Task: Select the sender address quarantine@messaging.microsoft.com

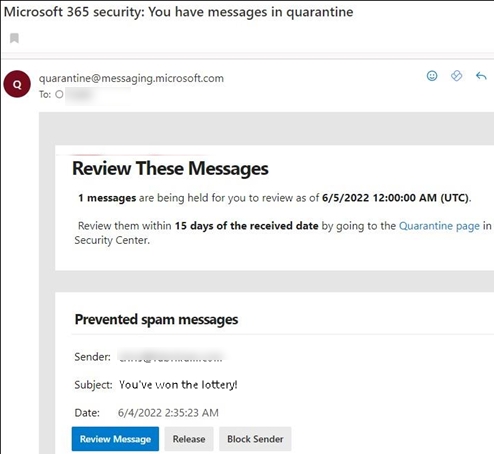Action: click(x=131, y=78)
